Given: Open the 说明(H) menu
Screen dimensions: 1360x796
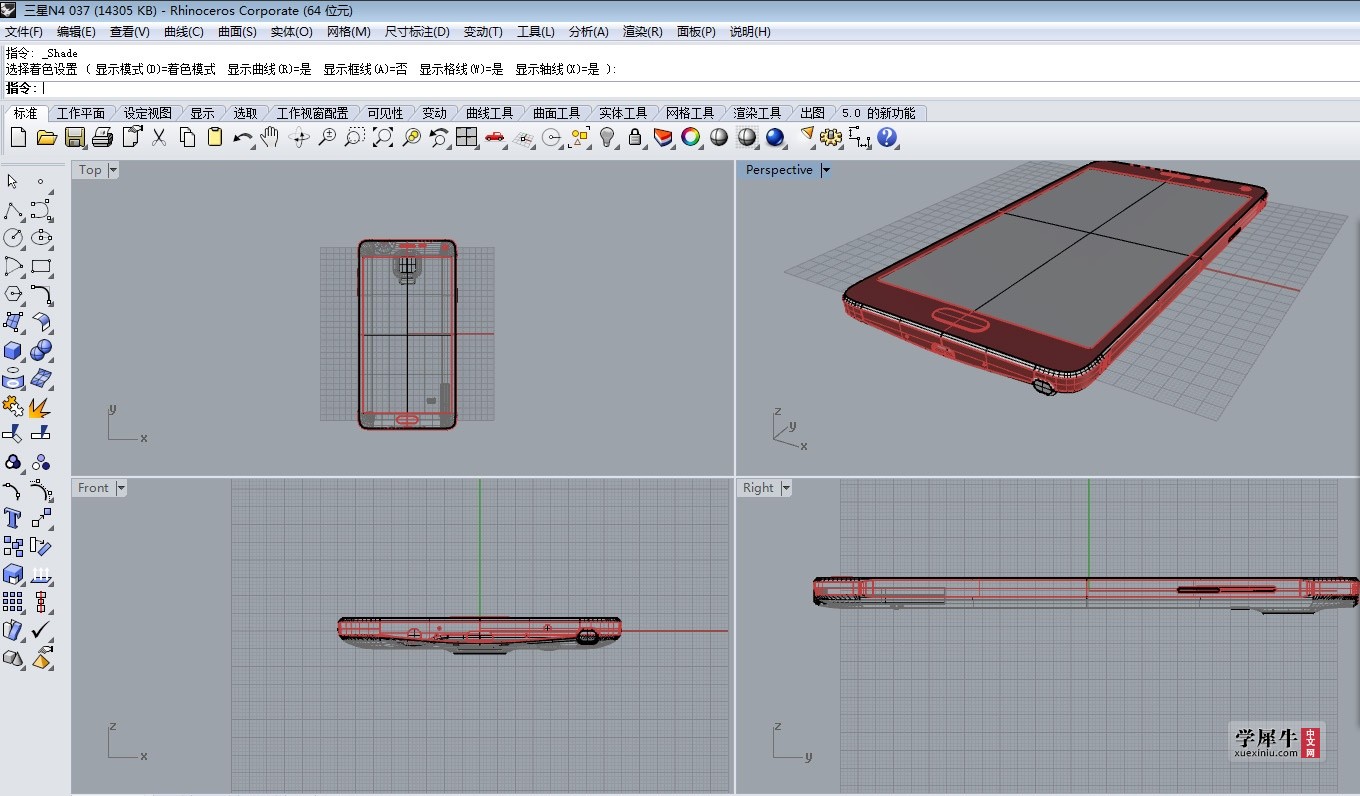Looking at the screenshot, I should pyautogui.click(x=750, y=31).
